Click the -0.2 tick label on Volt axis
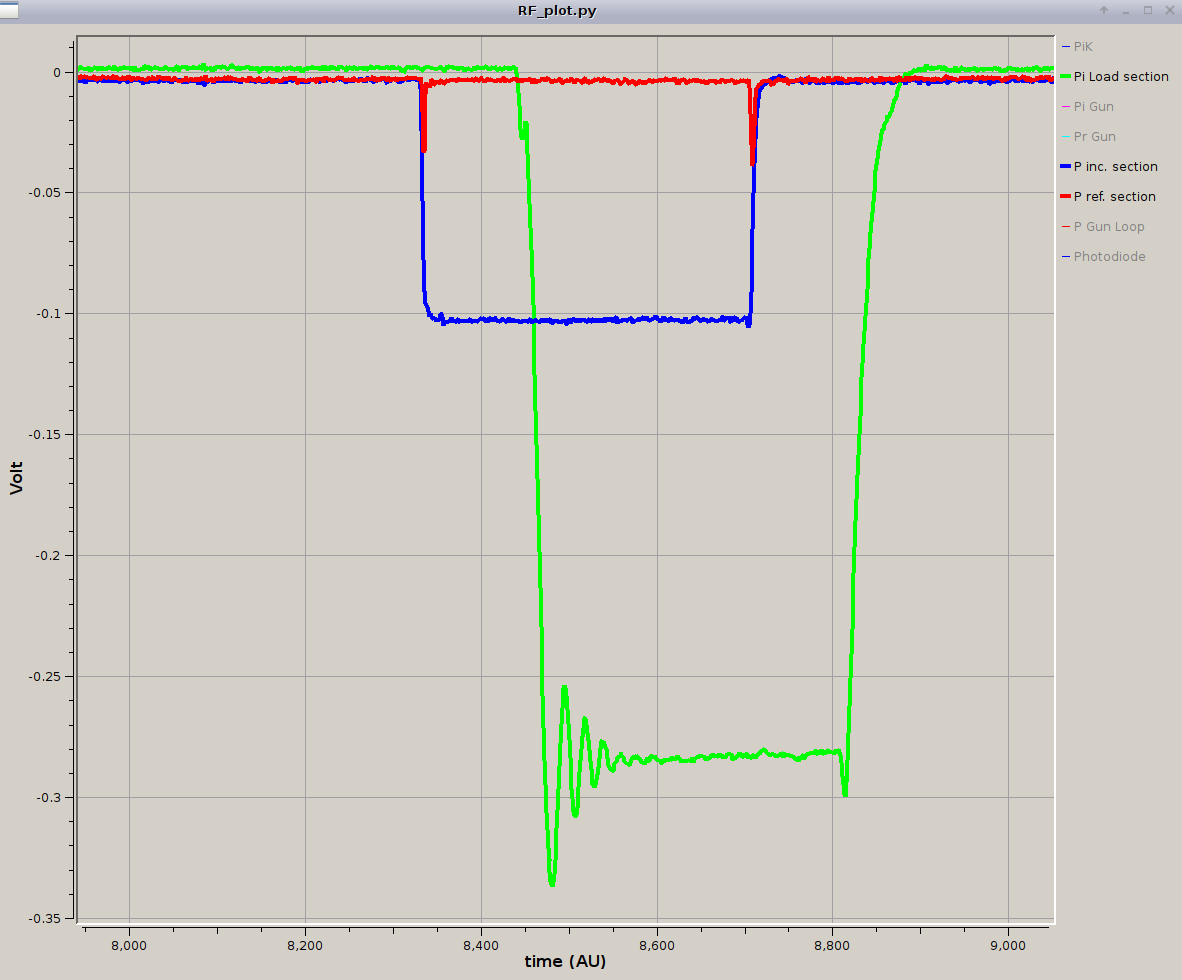The height and width of the screenshot is (980, 1182). pyautogui.click(x=46, y=556)
